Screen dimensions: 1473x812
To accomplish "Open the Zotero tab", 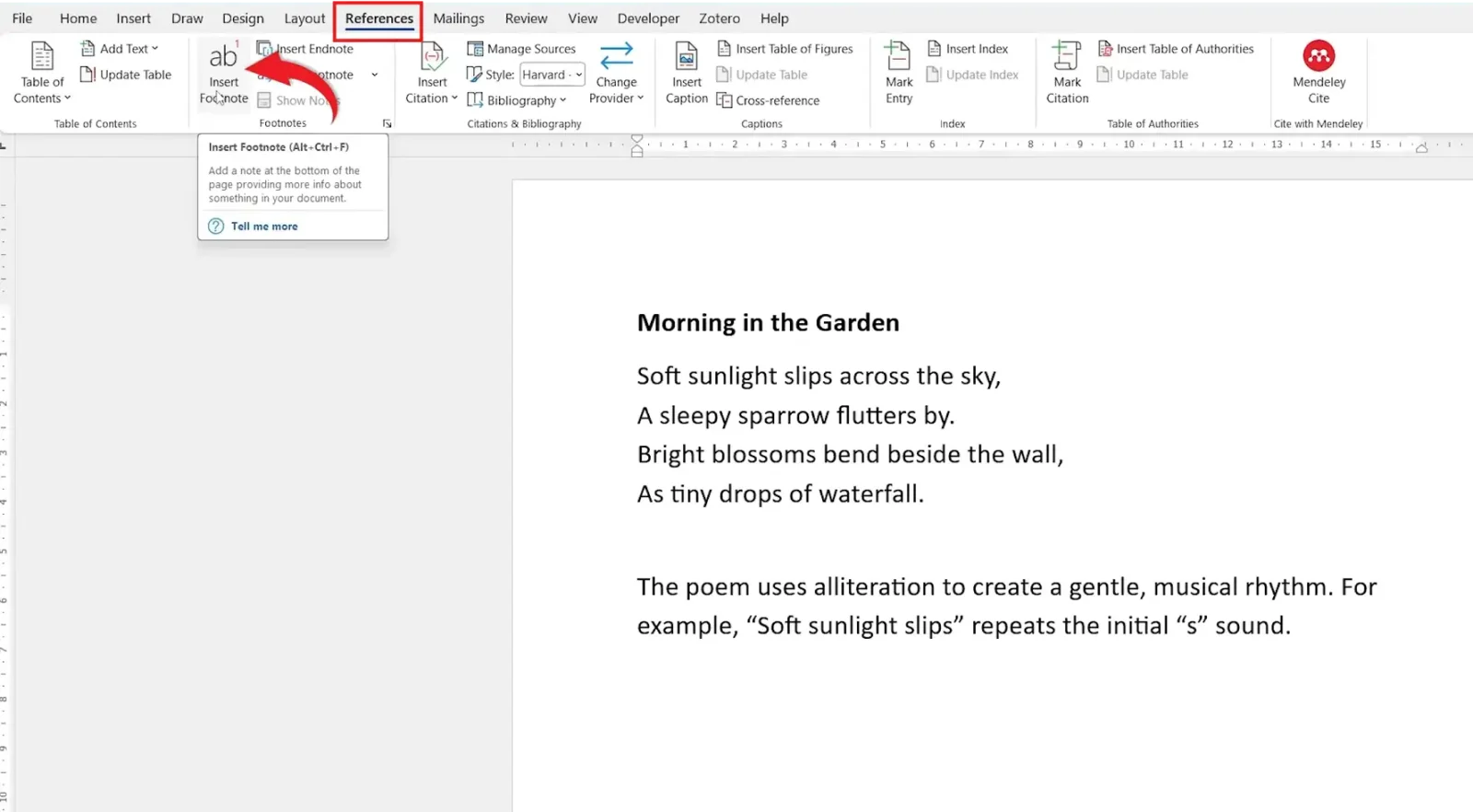I will tap(719, 18).
